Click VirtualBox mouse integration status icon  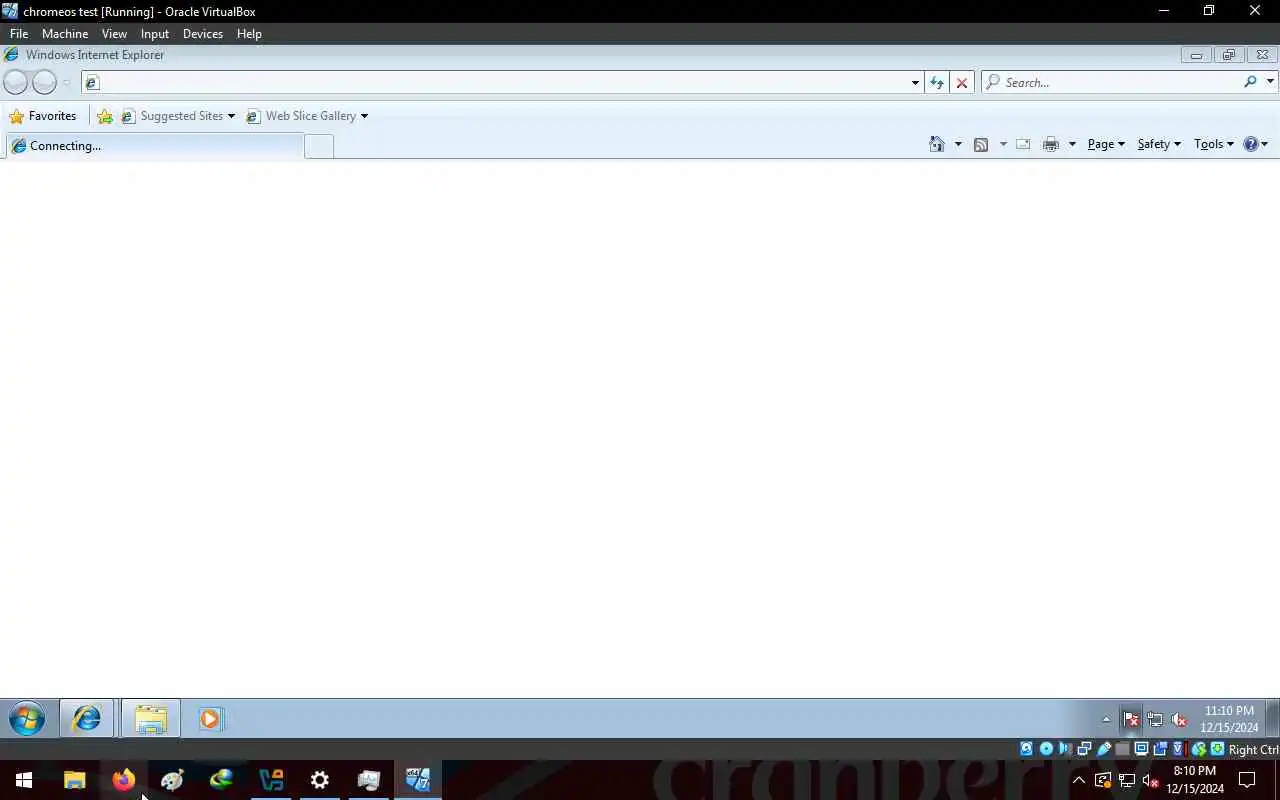(1198, 749)
